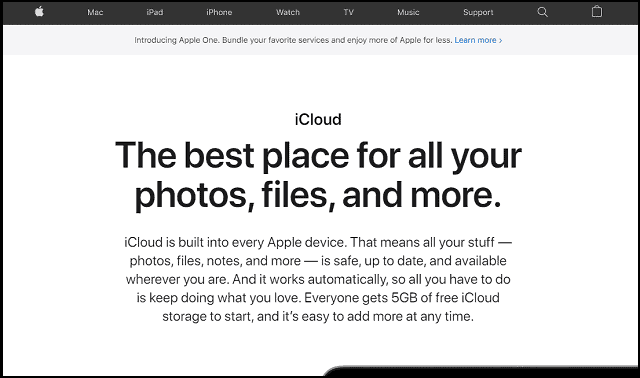640x378 pixels.
Task: Click the headline line "photos, files, and more."
Action: point(318,195)
